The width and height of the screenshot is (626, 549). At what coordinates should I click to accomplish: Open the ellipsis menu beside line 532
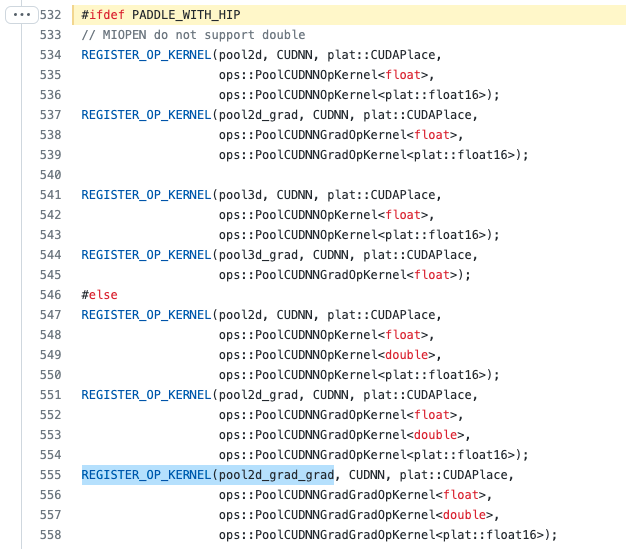(21, 15)
